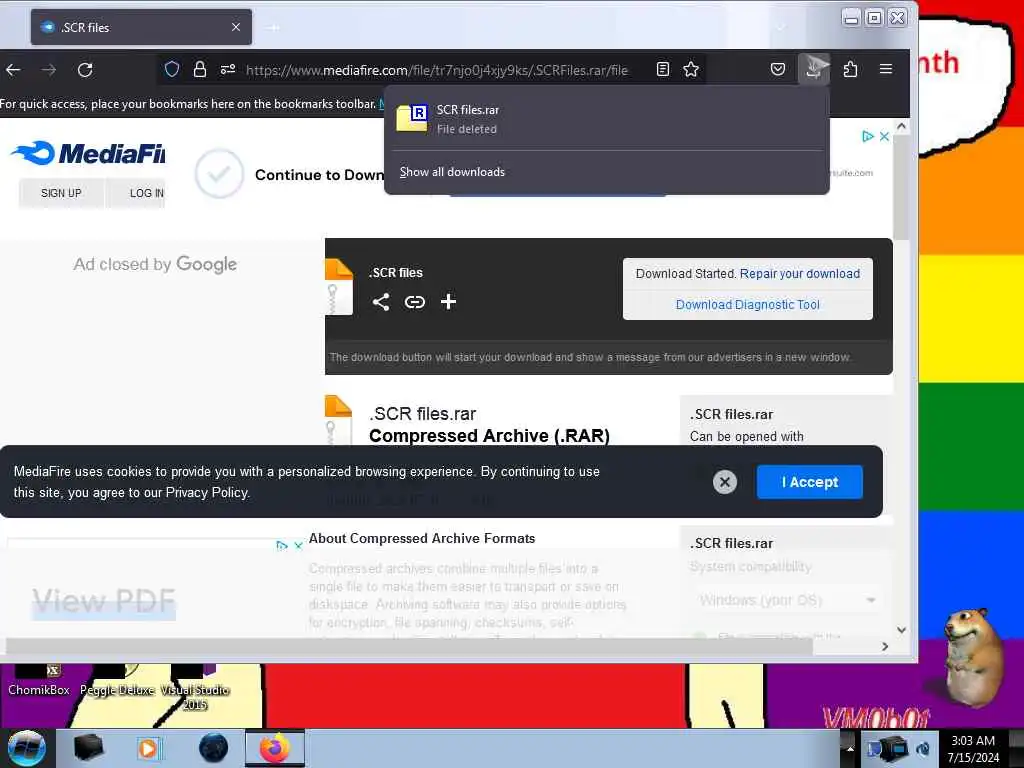
Task: Select the .SCR files browser tab
Action: coord(141,27)
